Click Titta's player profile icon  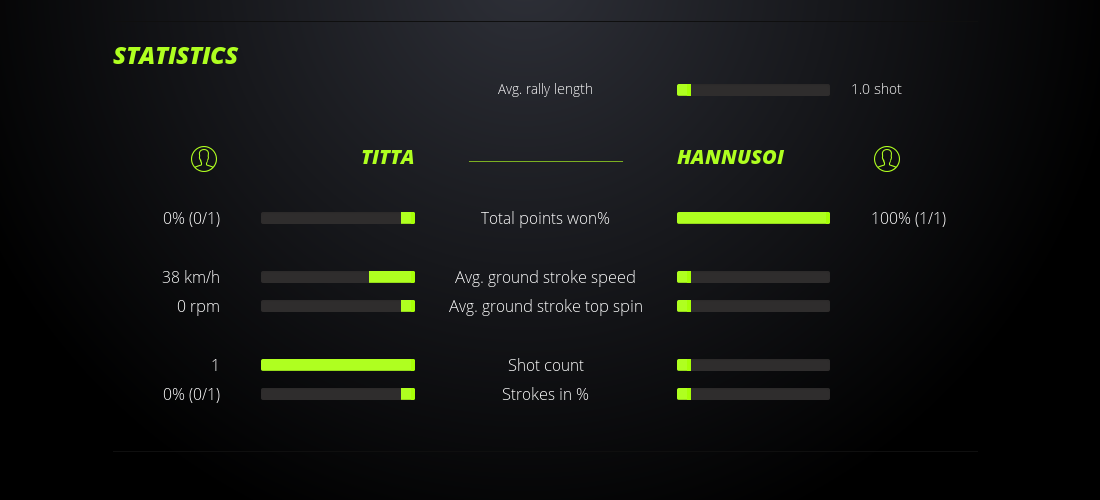click(x=204, y=158)
